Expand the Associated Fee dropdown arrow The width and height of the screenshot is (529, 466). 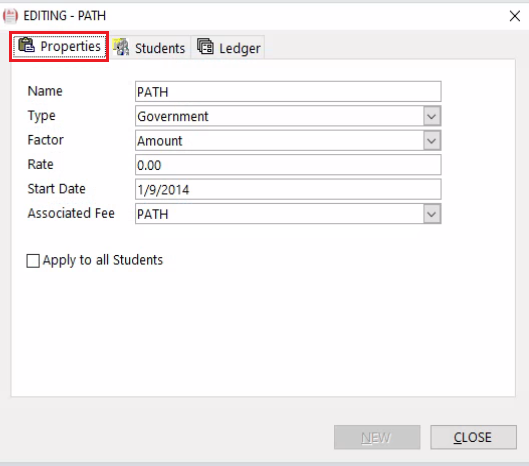[x=431, y=214]
